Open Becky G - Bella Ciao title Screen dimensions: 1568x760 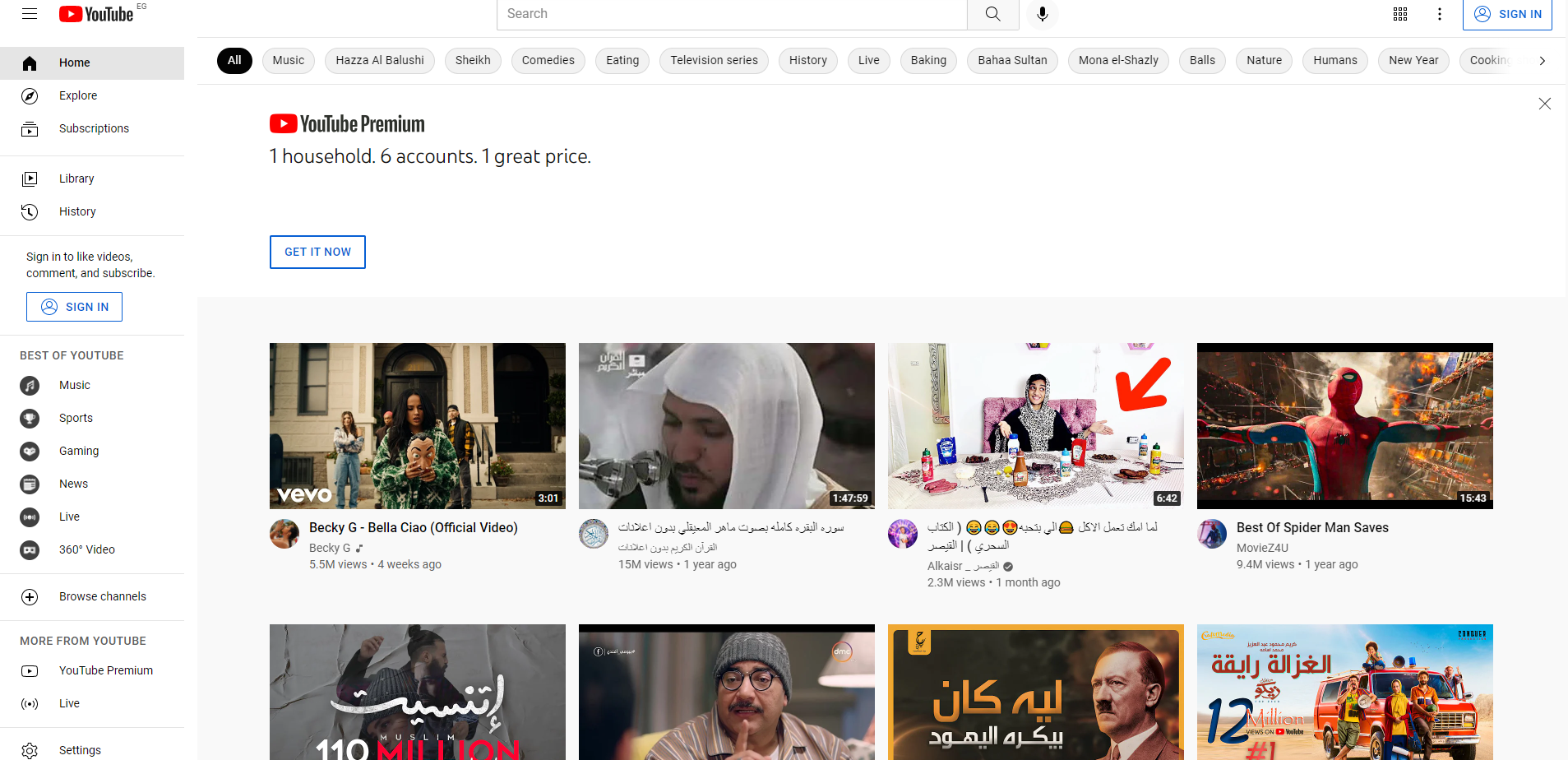(x=414, y=528)
